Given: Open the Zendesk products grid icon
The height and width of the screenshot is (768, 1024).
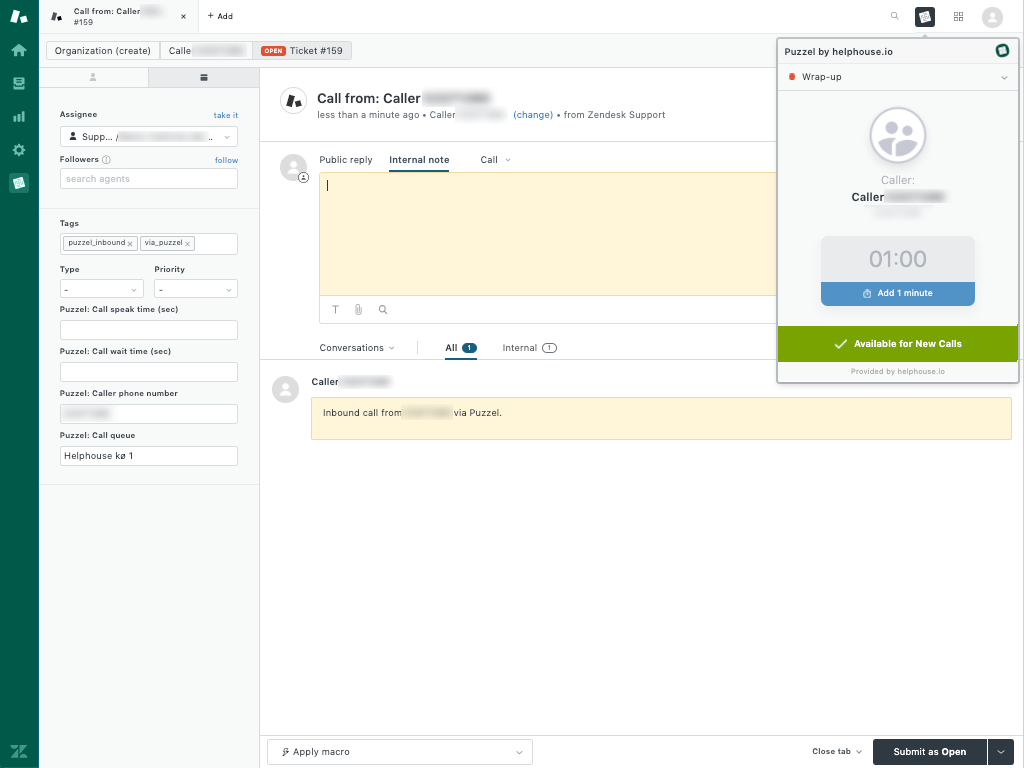Looking at the screenshot, I should click(958, 17).
